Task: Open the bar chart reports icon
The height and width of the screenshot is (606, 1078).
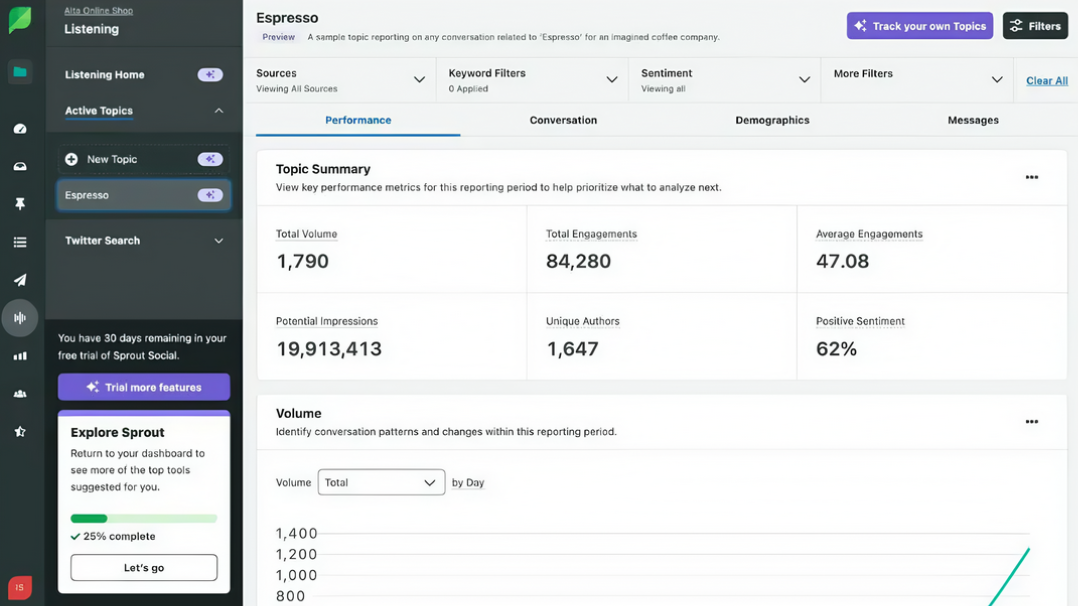Action: point(20,356)
